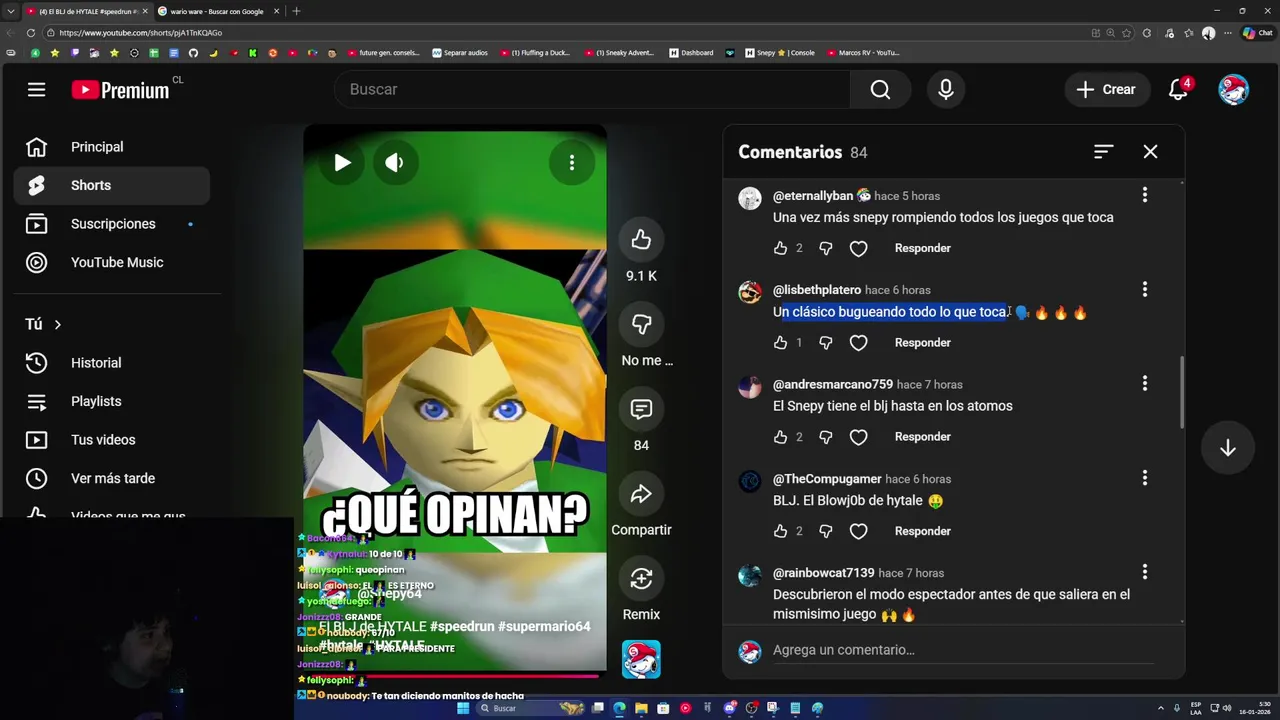
Task: Dislike @lisbethplatero's comment
Action: click(826, 343)
